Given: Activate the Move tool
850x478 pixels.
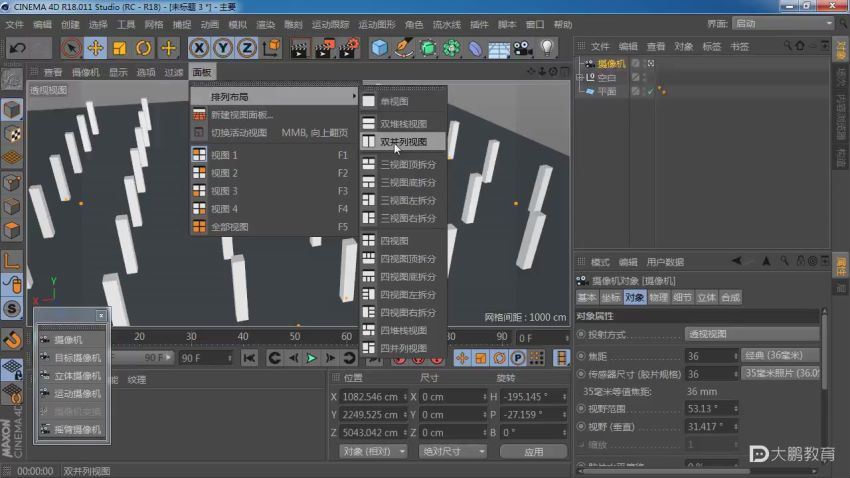Looking at the screenshot, I should pos(95,48).
